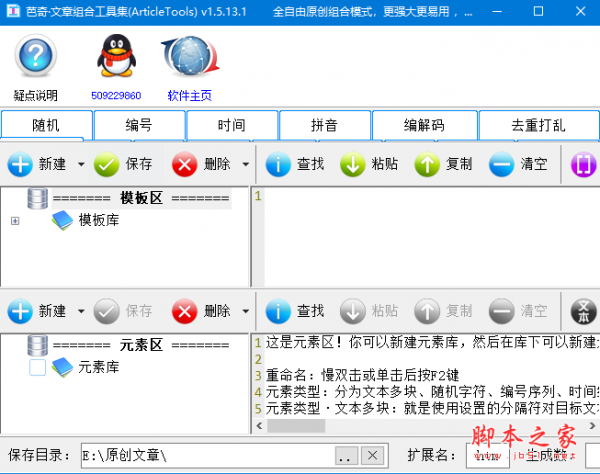
Task: Click 清空 minus icon in template toolbar
Action: [501, 165]
